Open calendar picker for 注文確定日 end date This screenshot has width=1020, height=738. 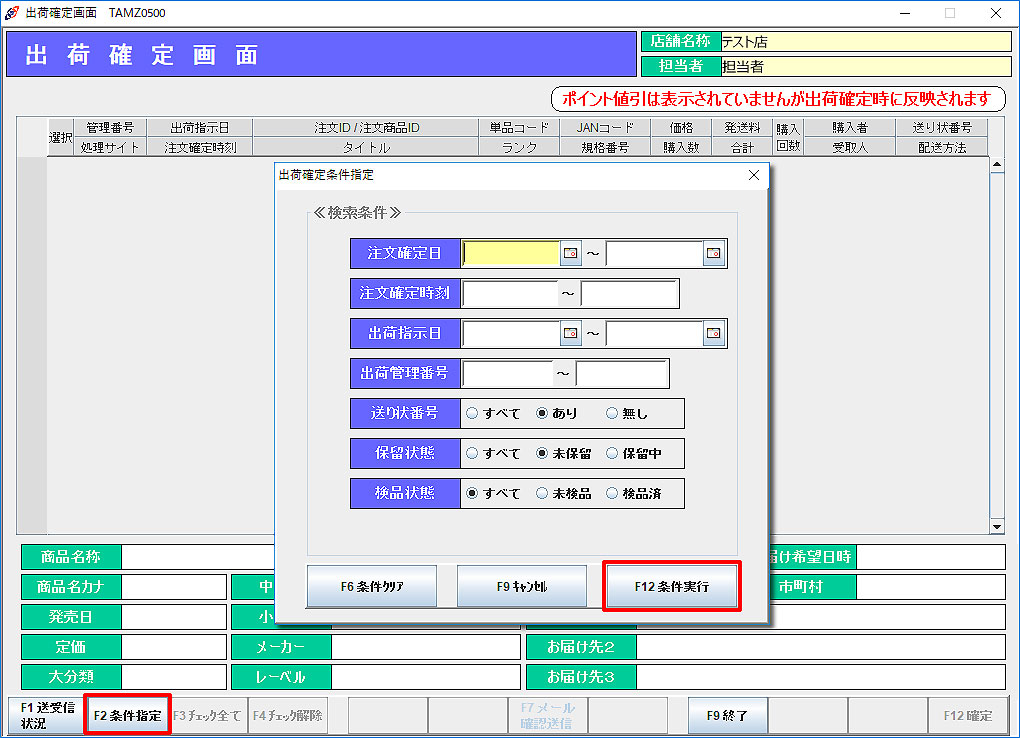click(x=714, y=254)
